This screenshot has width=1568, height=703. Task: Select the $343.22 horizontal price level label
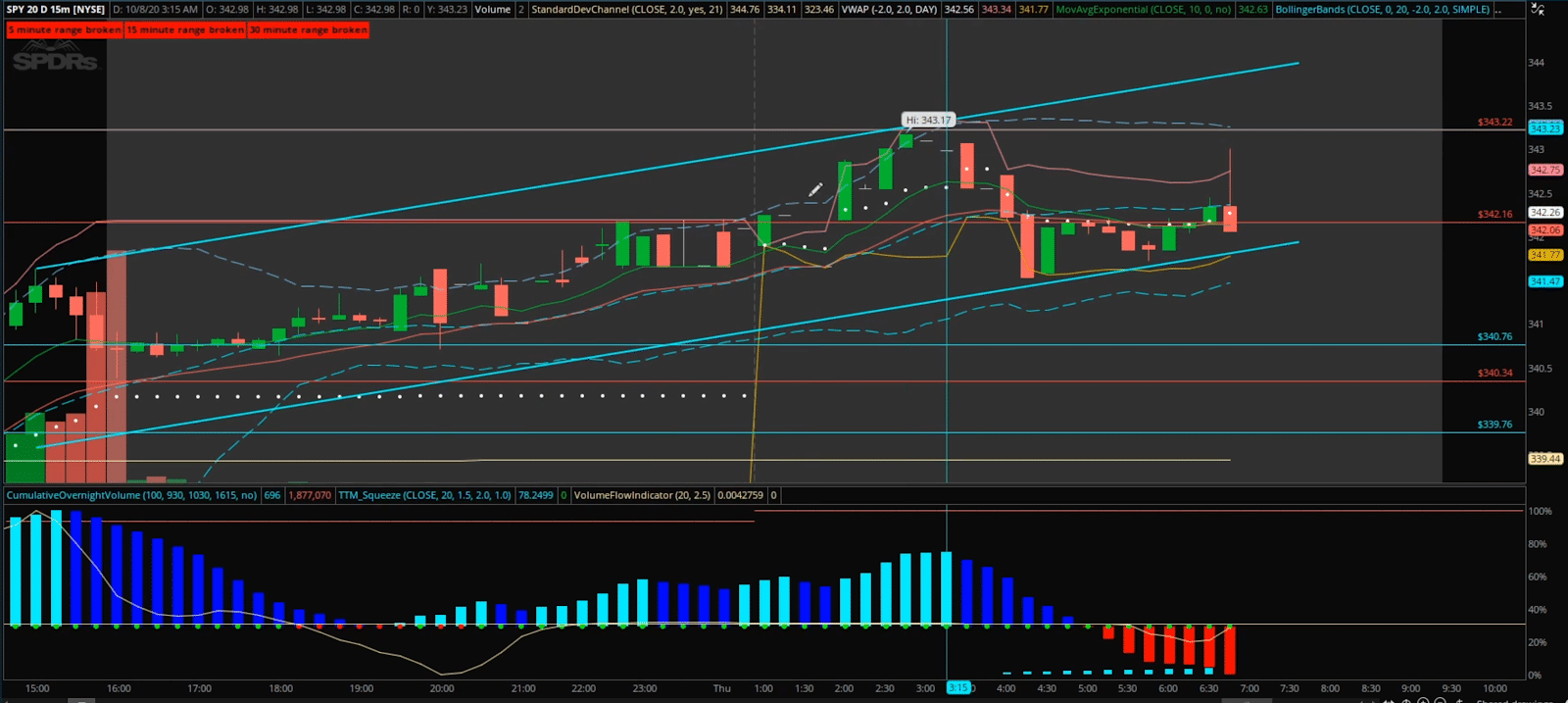pos(1494,123)
